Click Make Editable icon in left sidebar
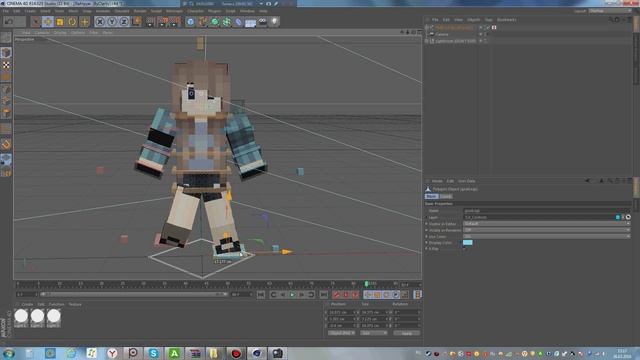 point(6,38)
